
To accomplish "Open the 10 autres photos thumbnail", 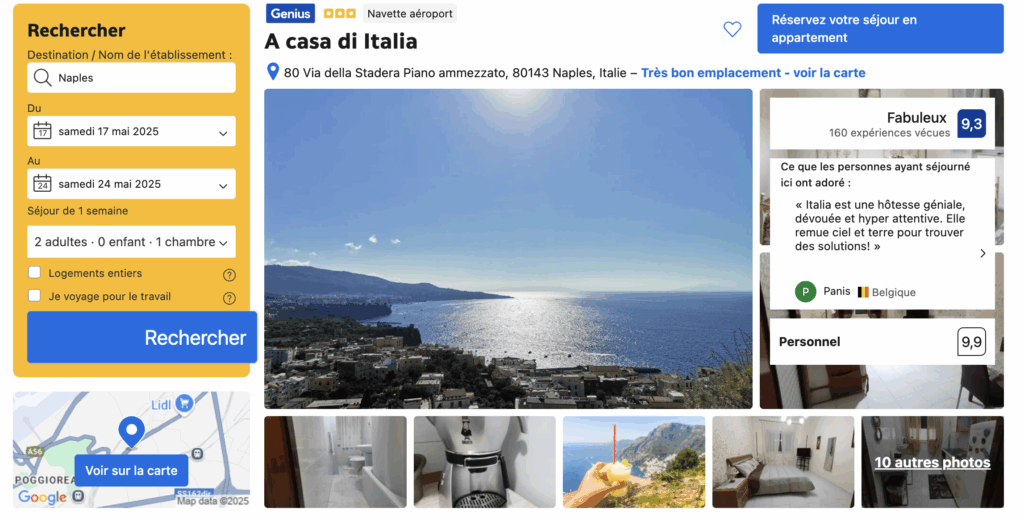I will pos(933,462).
